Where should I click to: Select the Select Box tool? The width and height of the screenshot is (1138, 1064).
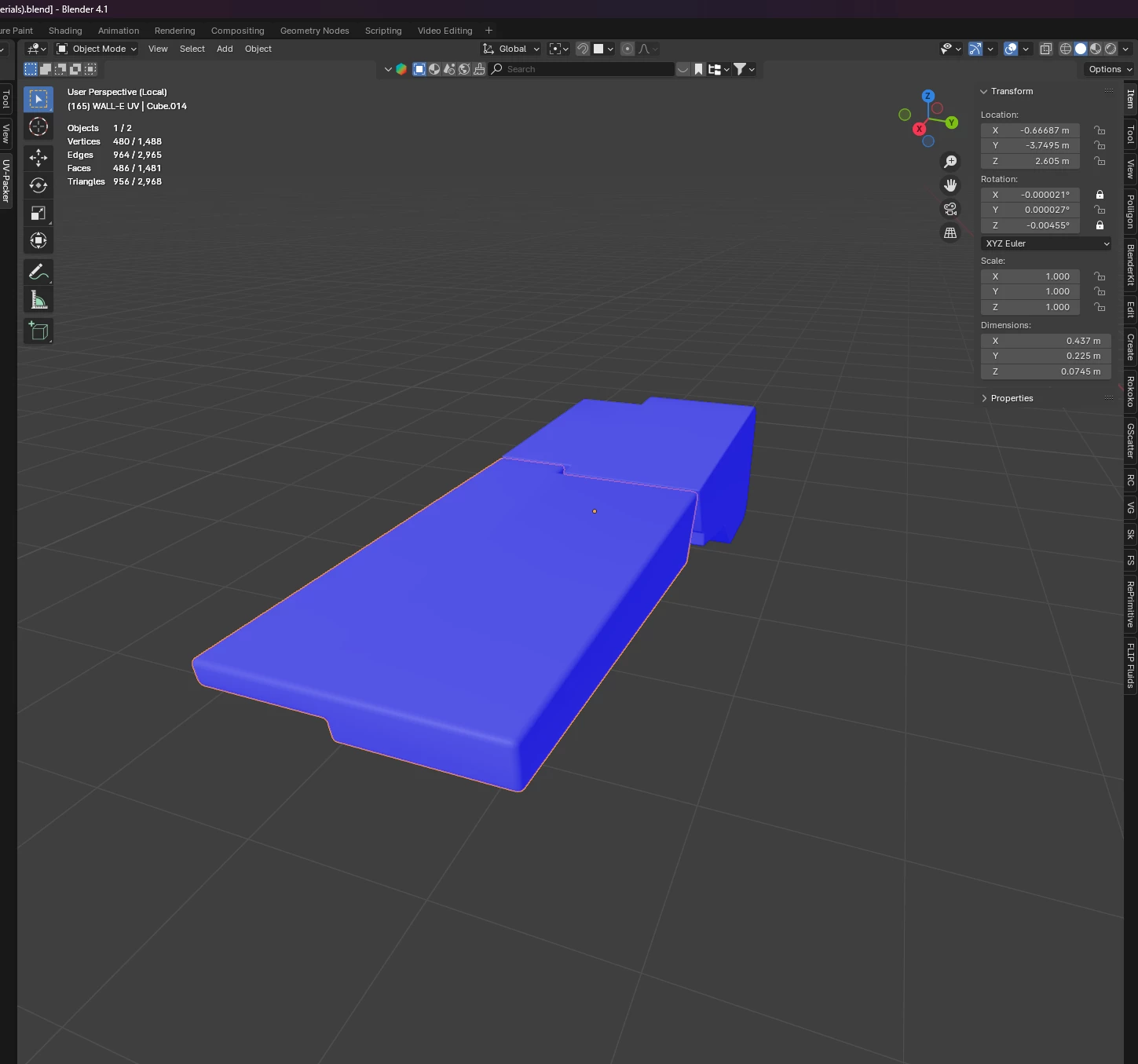[x=38, y=100]
